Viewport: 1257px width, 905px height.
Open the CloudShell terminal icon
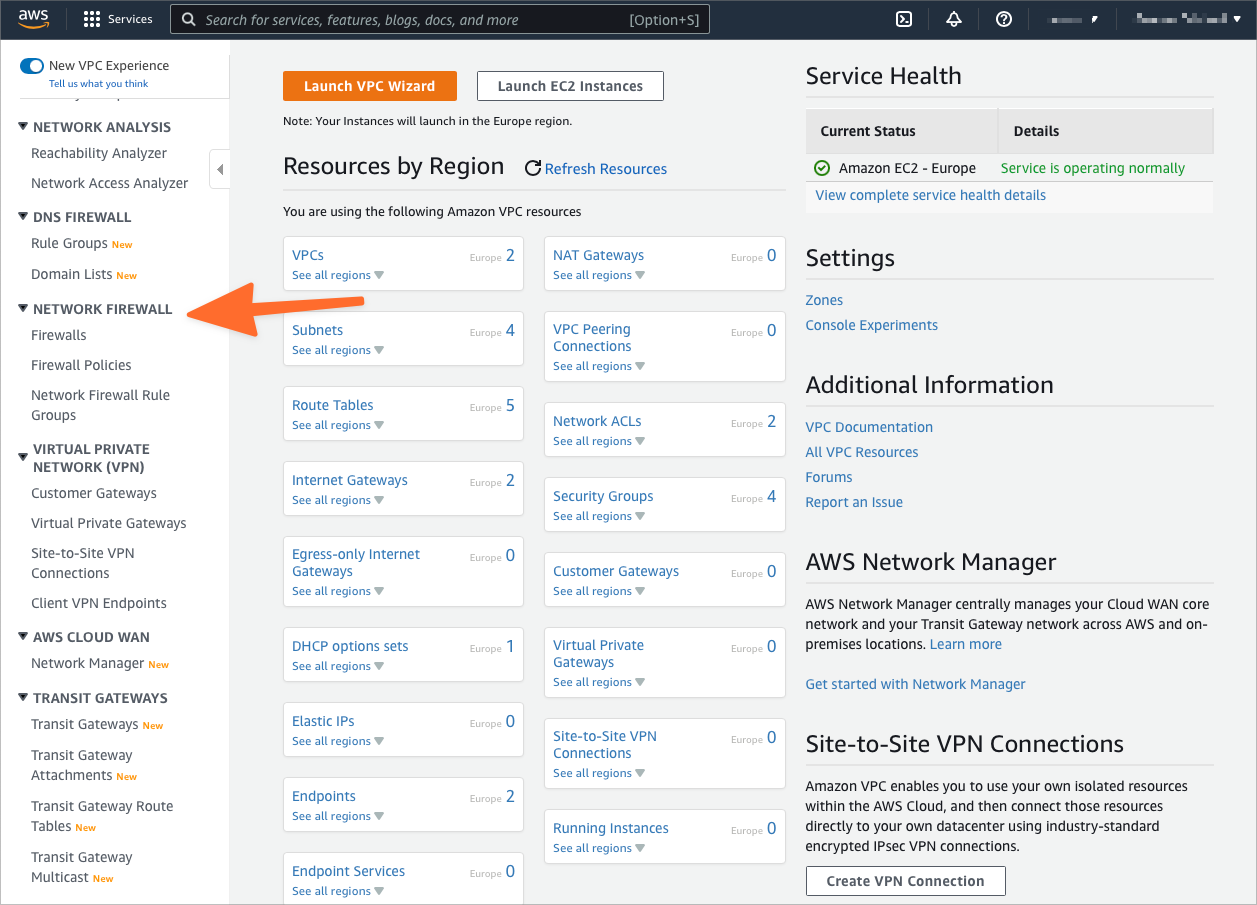tap(904, 19)
